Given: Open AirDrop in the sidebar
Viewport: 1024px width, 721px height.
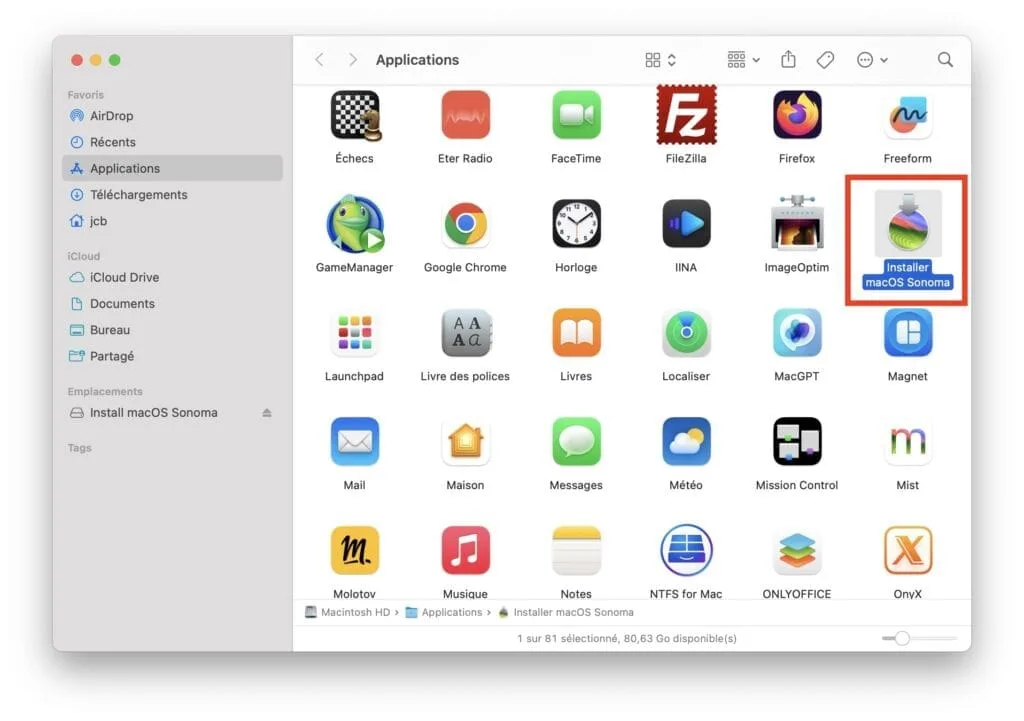Looking at the screenshot, I should coord(172,116).
